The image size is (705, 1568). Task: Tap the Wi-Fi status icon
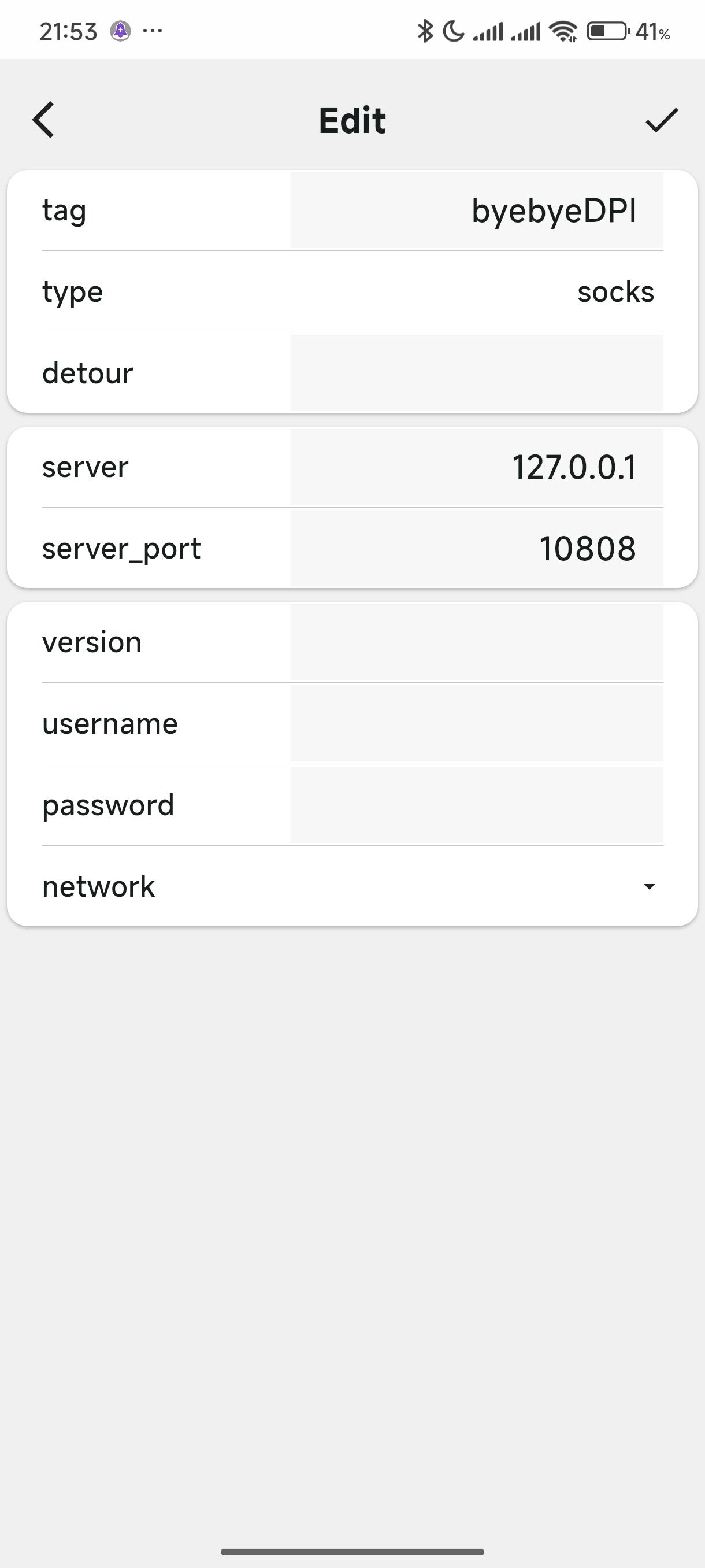563,31
